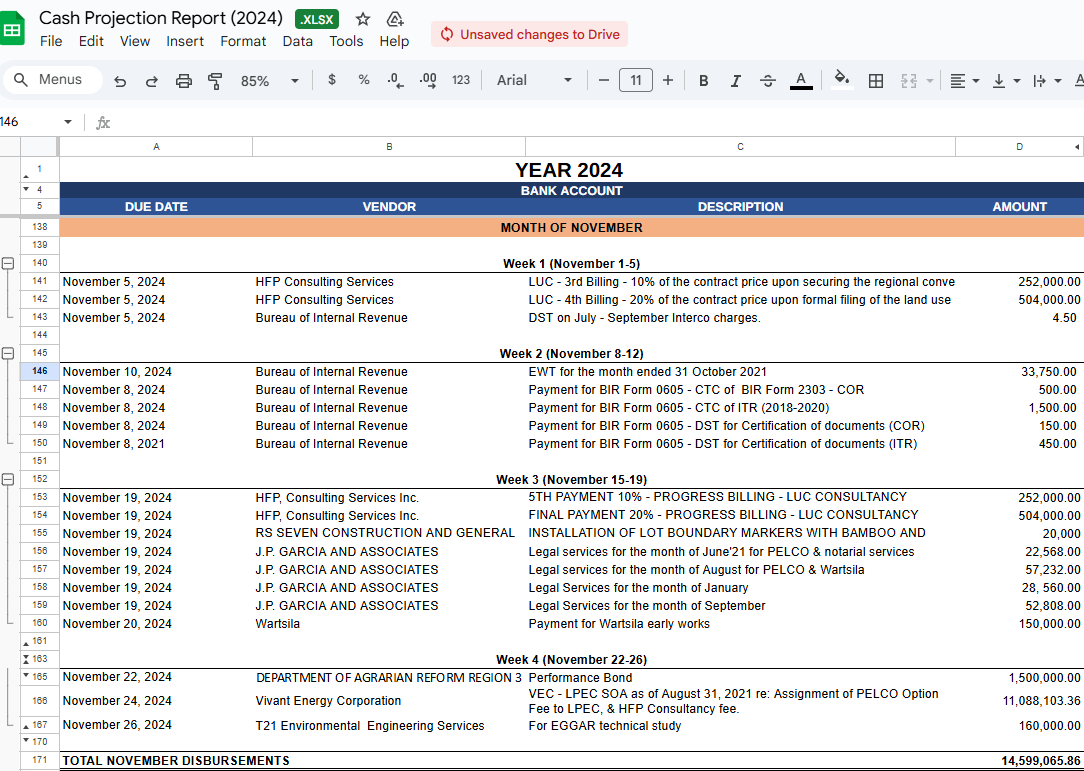Viewport: 1084px width, 771px height.
Task: Click the Undo arrow in toolbar
Action: (x=120, y=81)
